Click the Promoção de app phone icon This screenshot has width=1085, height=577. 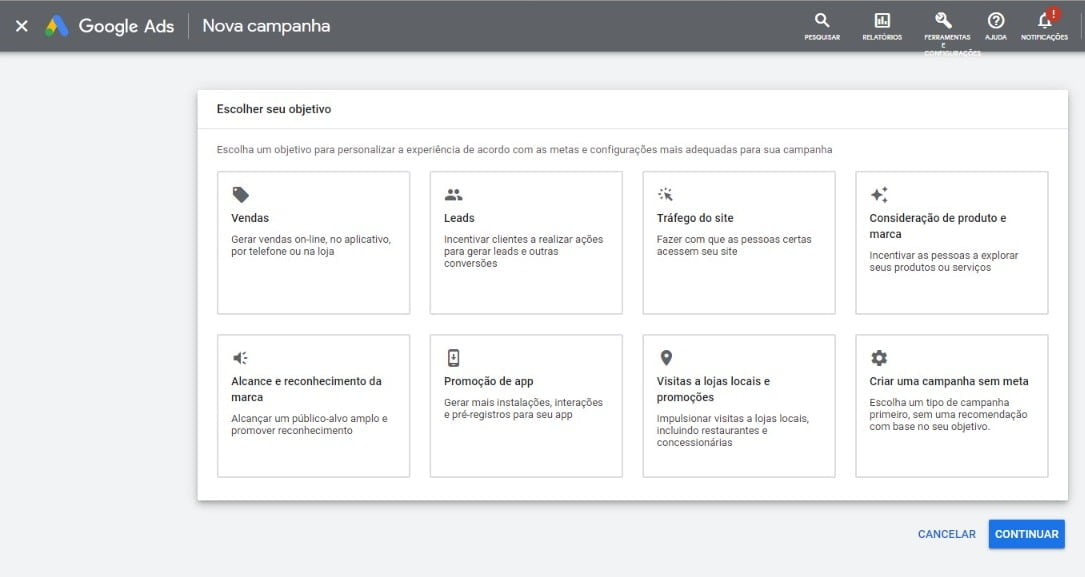click(x=453, y=358)
